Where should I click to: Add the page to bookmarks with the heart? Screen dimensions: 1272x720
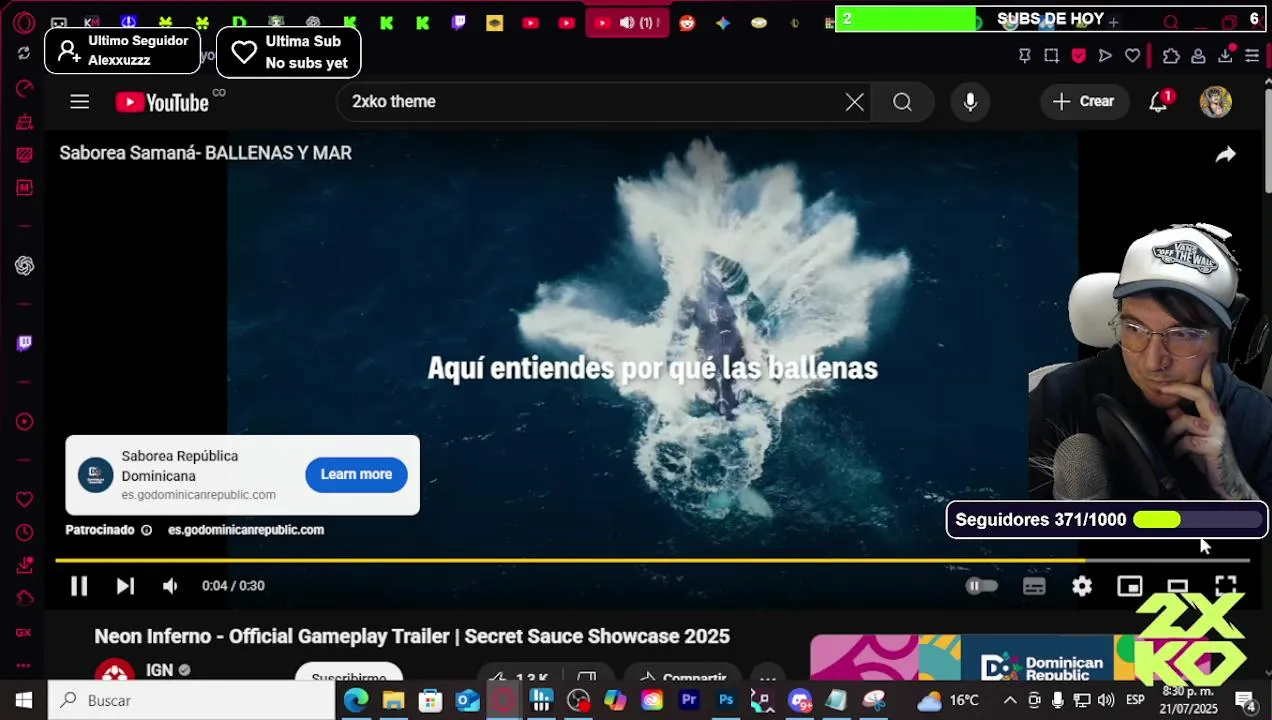click(x=1132, y=56)
